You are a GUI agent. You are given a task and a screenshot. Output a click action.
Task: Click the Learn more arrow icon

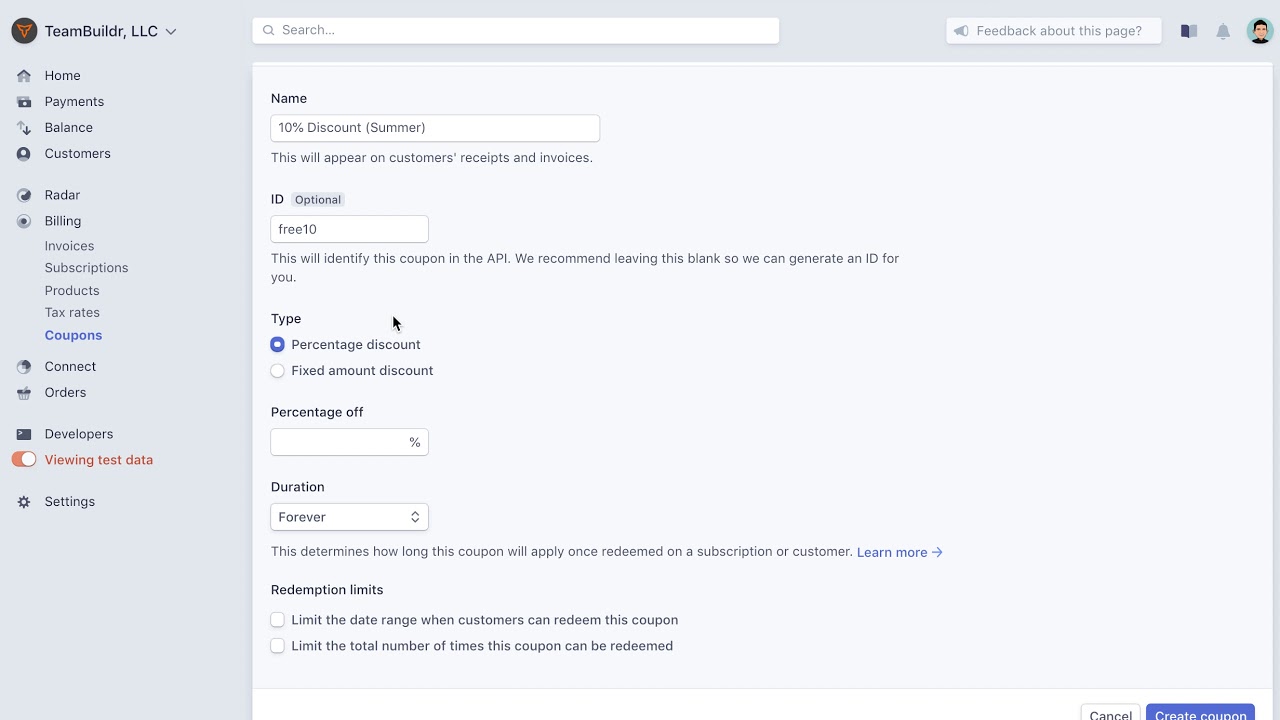pyautogui.click(x=937, y=552)
